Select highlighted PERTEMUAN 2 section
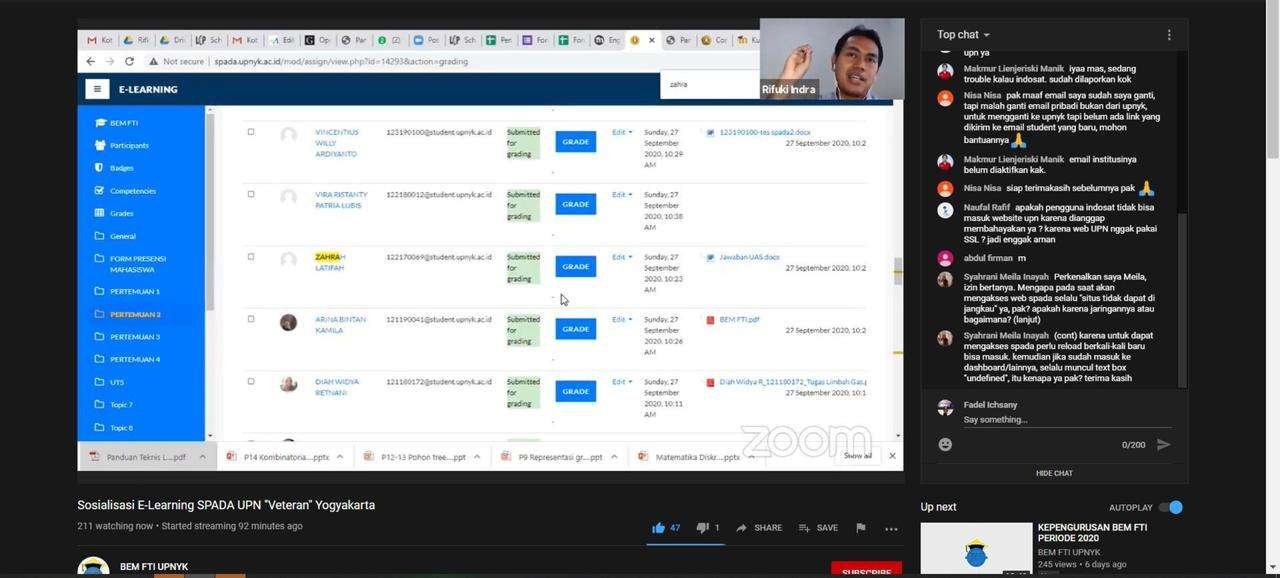This screenshot has height=578, width=1280. click(x=135, y=314)
